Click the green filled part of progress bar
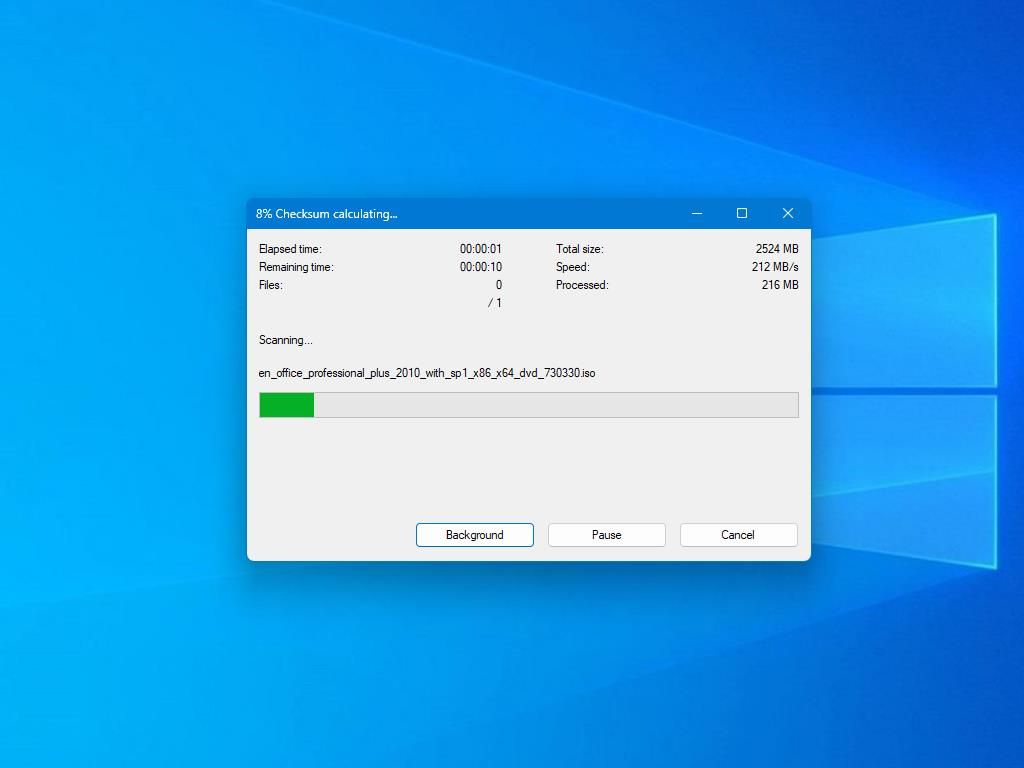 287,405
